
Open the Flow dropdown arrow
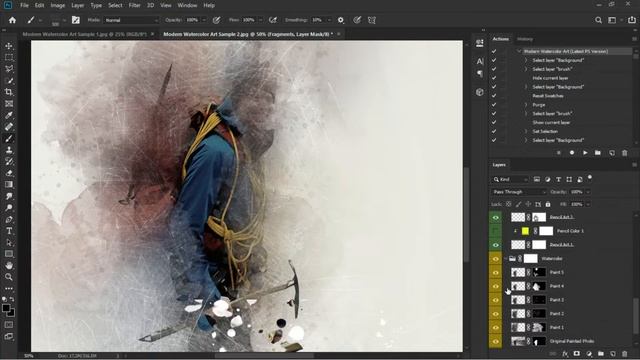(x=260, y=20)
